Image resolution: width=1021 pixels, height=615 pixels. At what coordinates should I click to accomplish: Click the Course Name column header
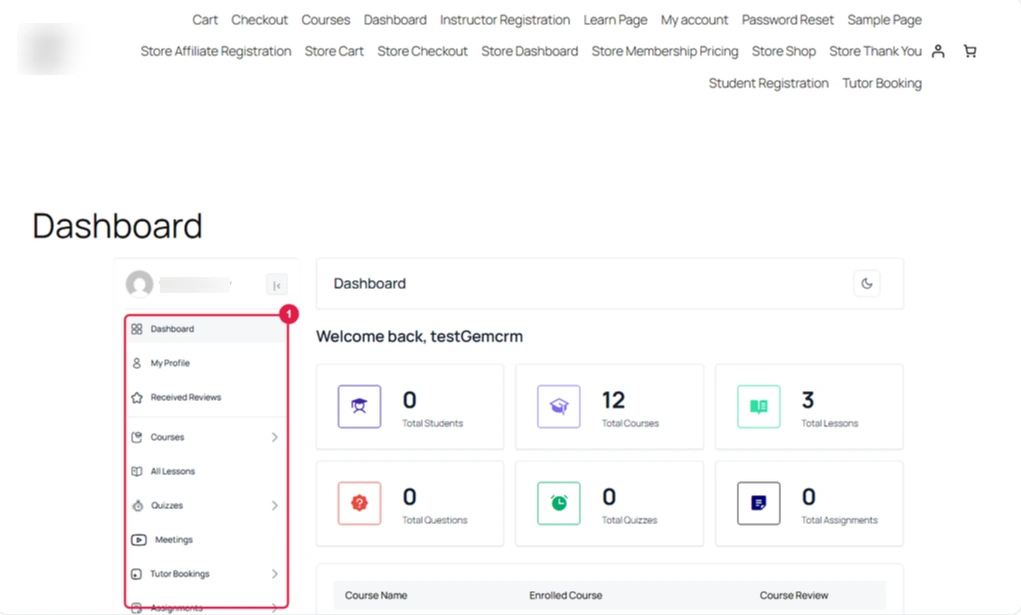[x=376, y=595]
